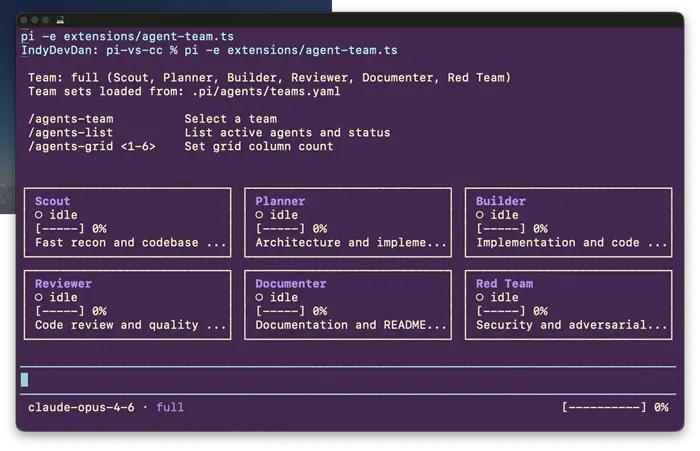Click the Builder agent idle status circle

coord(479,215)
